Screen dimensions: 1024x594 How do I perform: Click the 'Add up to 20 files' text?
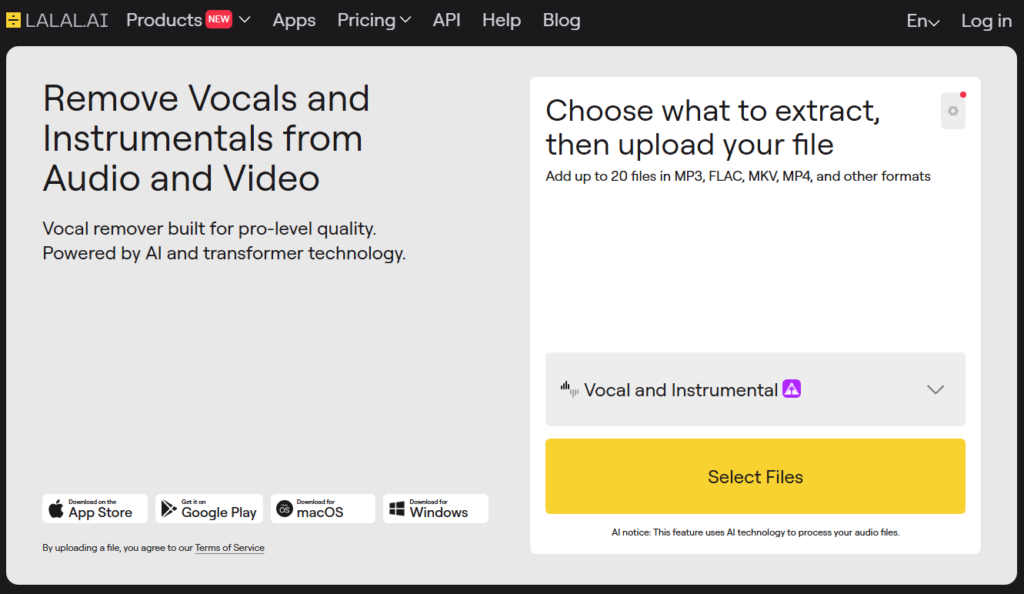pyautogui.click(x=738, y=176)
